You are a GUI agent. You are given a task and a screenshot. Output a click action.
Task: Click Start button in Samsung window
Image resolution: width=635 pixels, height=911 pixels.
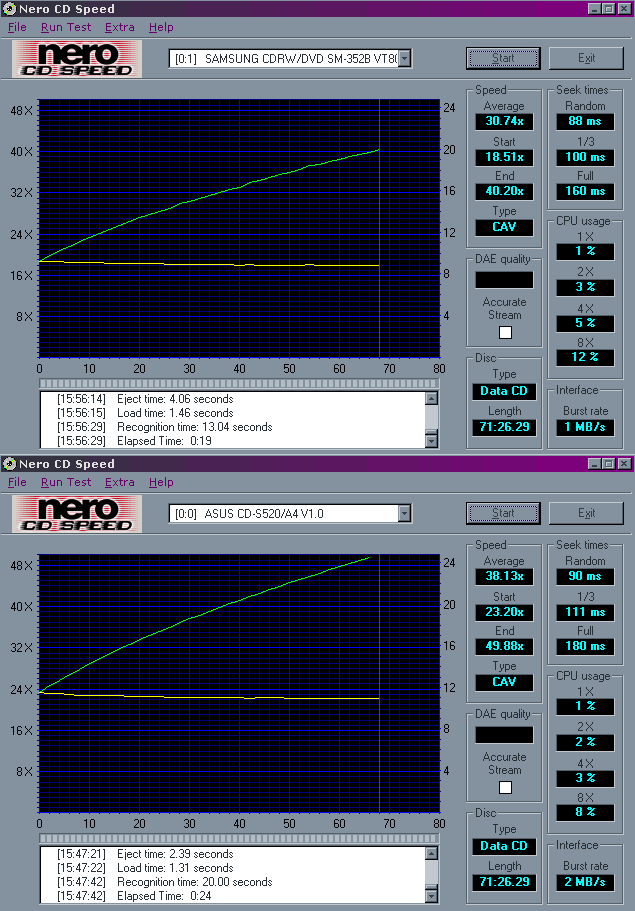(503, 58)
